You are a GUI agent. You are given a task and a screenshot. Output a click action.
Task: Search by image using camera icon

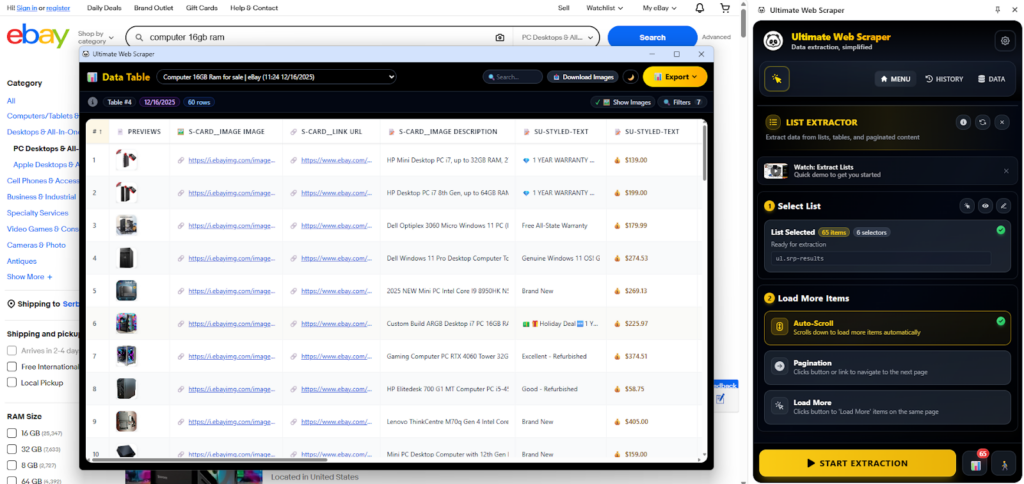tap(500, 37)
